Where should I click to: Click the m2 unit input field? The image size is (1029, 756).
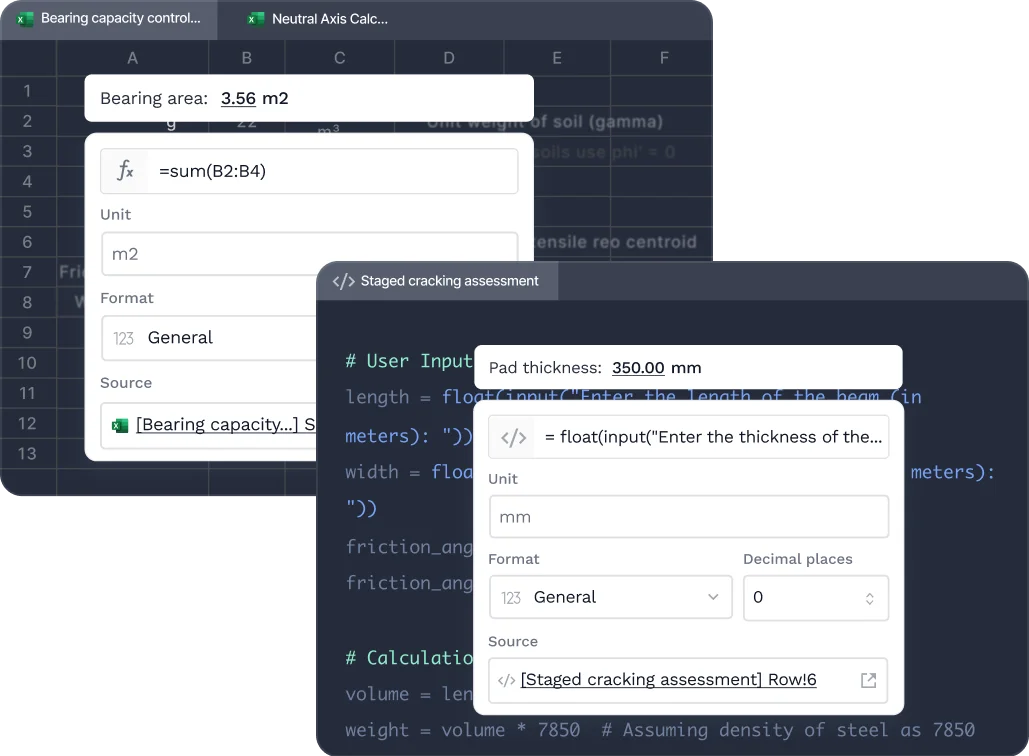309,254
